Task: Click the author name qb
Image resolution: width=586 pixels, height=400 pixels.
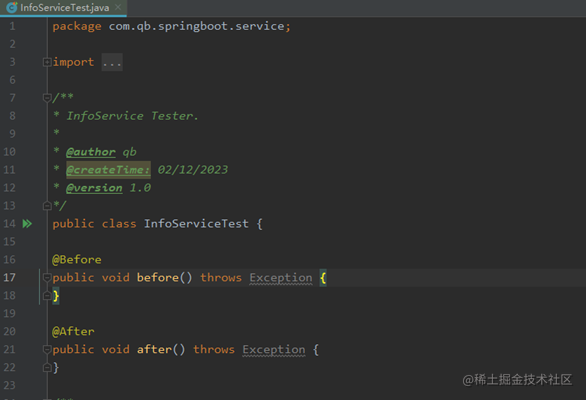Action: coord(129,152)
